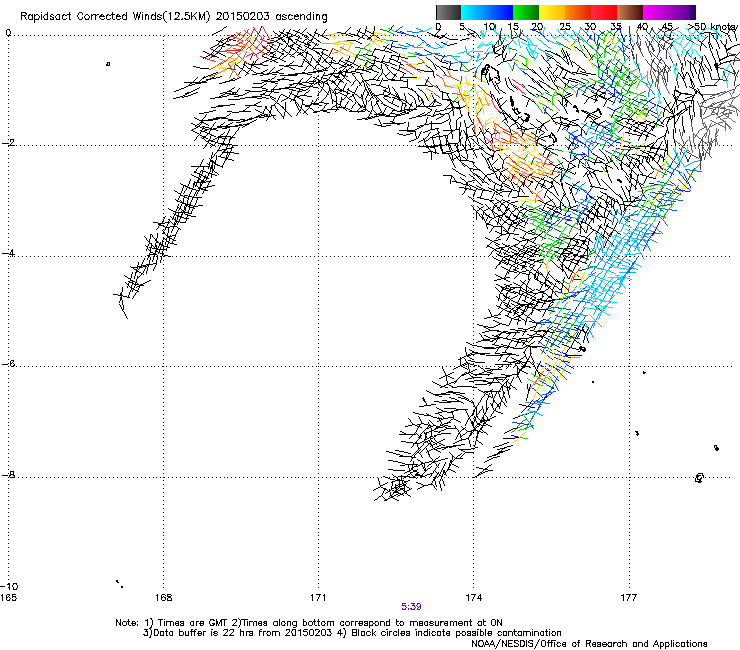Click the brown 35-40 knots legend segment

click(630, 12)
